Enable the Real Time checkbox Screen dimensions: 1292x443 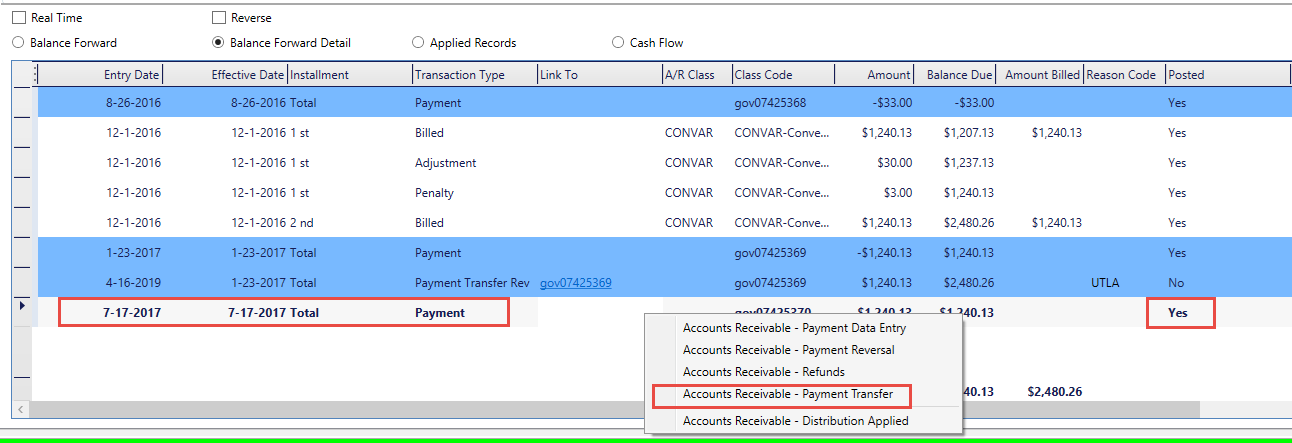(19, 18)
